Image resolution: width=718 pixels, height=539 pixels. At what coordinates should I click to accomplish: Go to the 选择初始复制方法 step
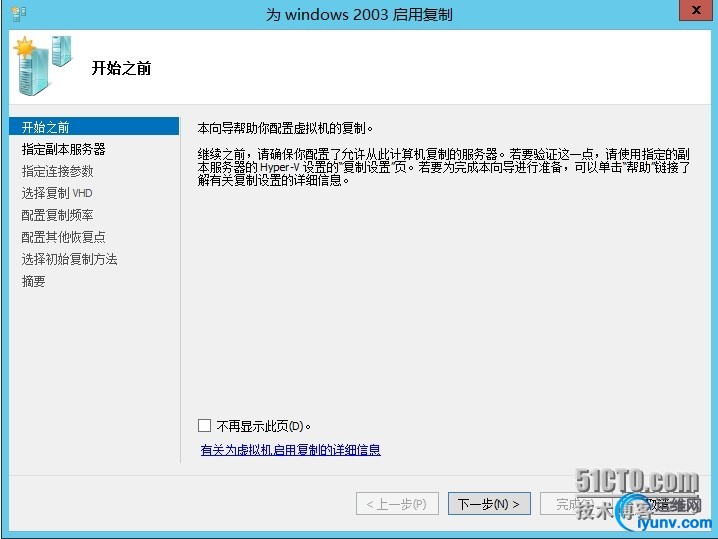tap(69, 259)
